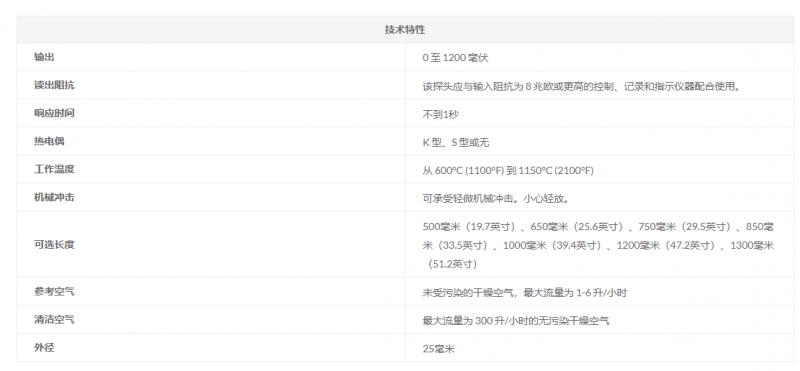This screenshot has width=800, height=371.
Task: Select the value 25毫米
Action: (x=438, y=349)
